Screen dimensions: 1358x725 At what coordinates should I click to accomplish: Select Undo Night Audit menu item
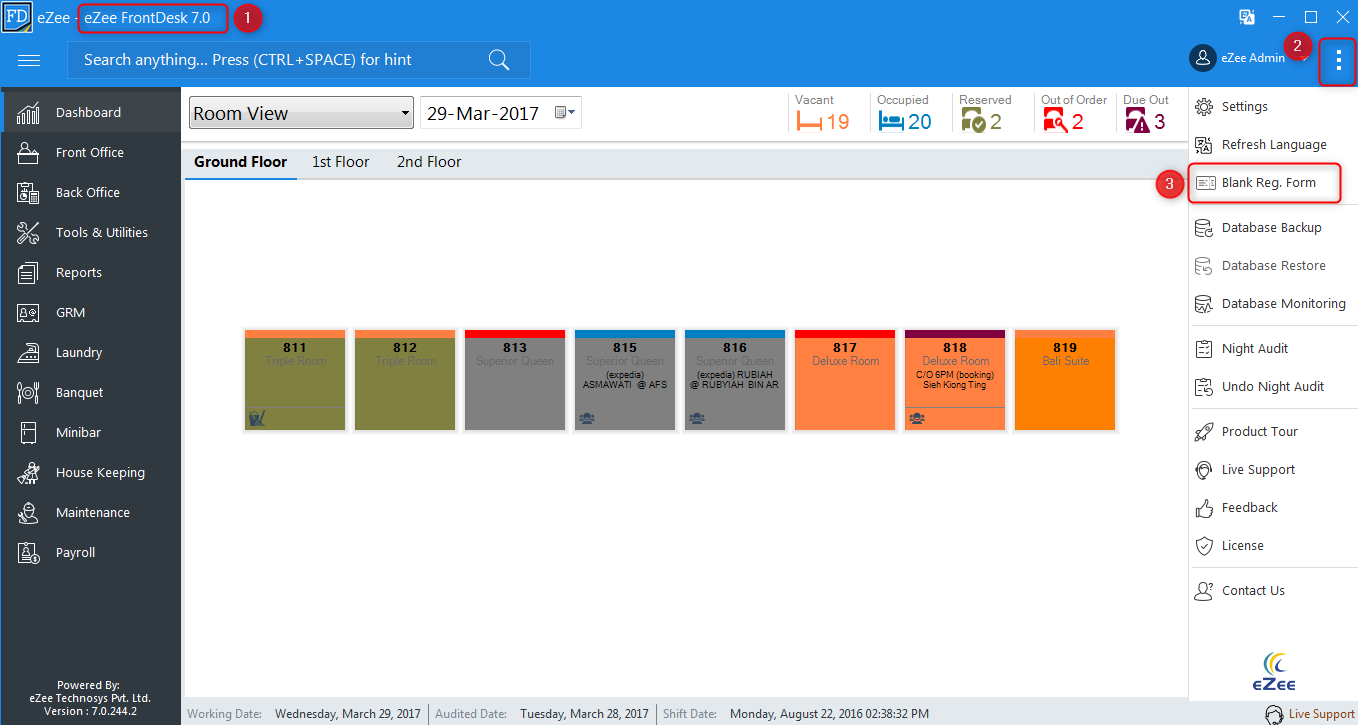[x=1273, y=387]
